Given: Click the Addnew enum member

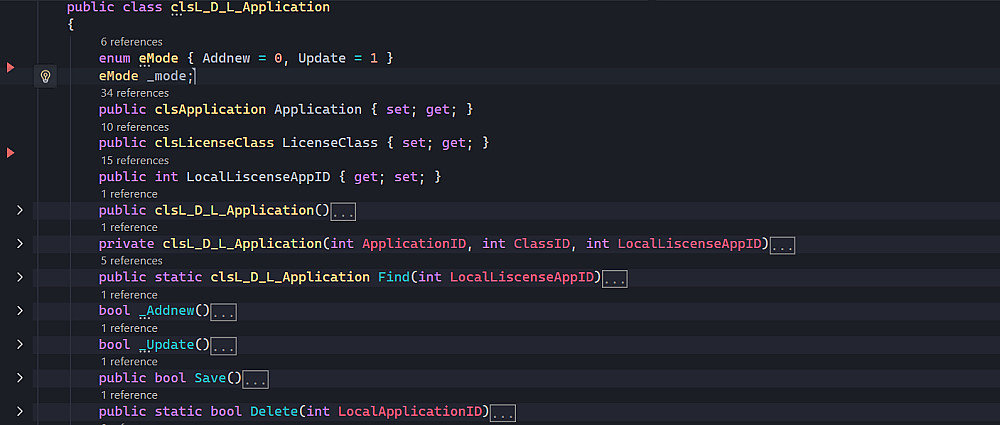Looking at the screenshot, I should [226, 58].
